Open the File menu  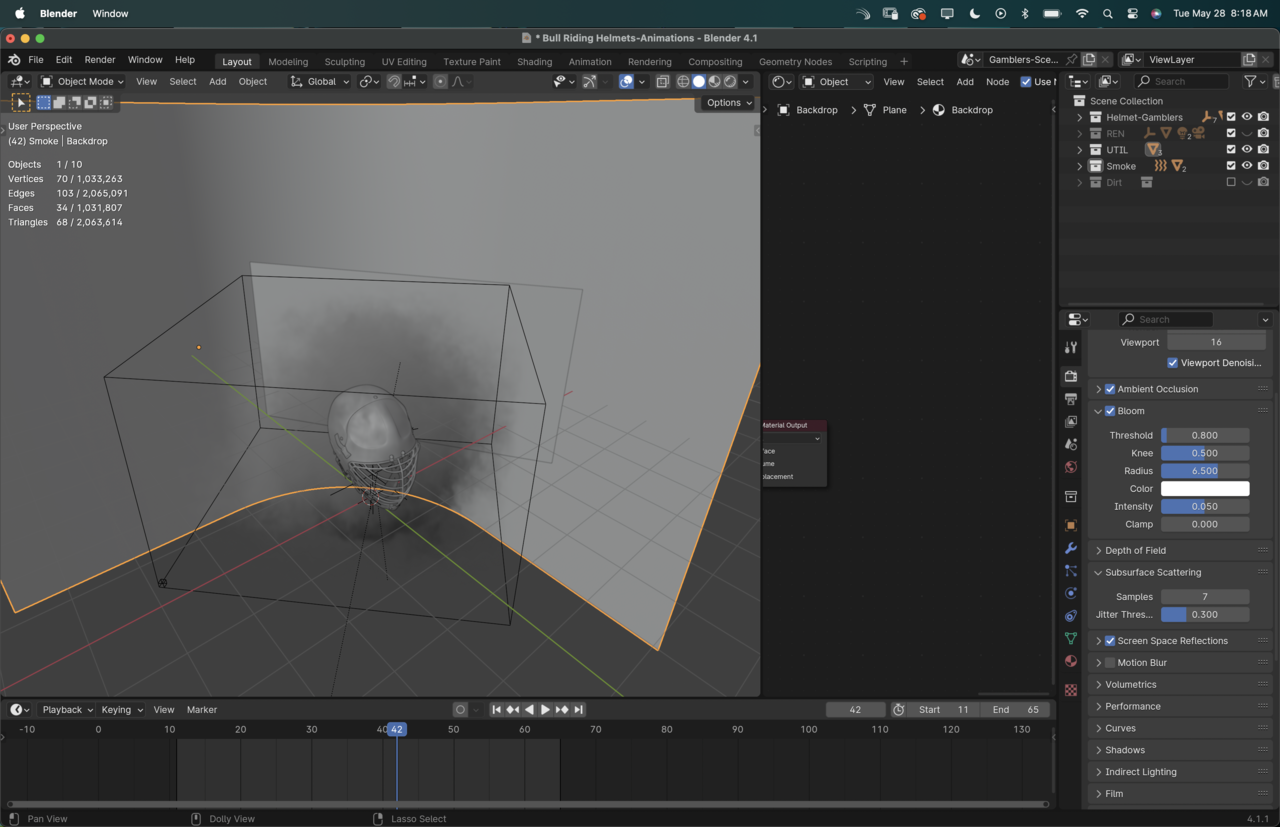click(35, 60)
